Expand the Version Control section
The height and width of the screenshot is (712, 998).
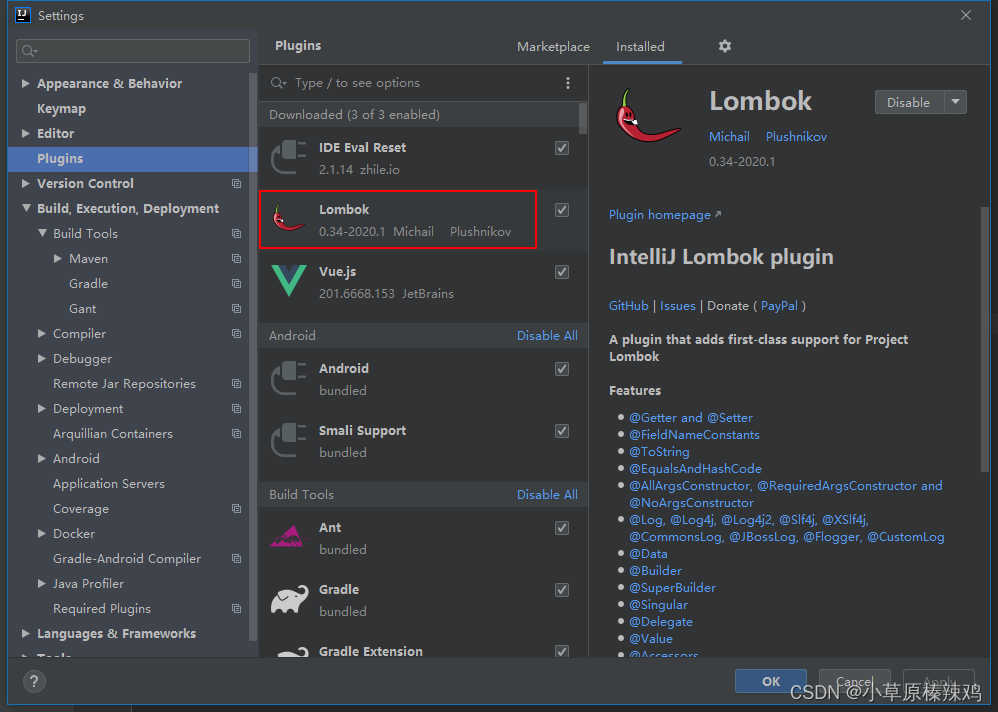click(25, 183)
